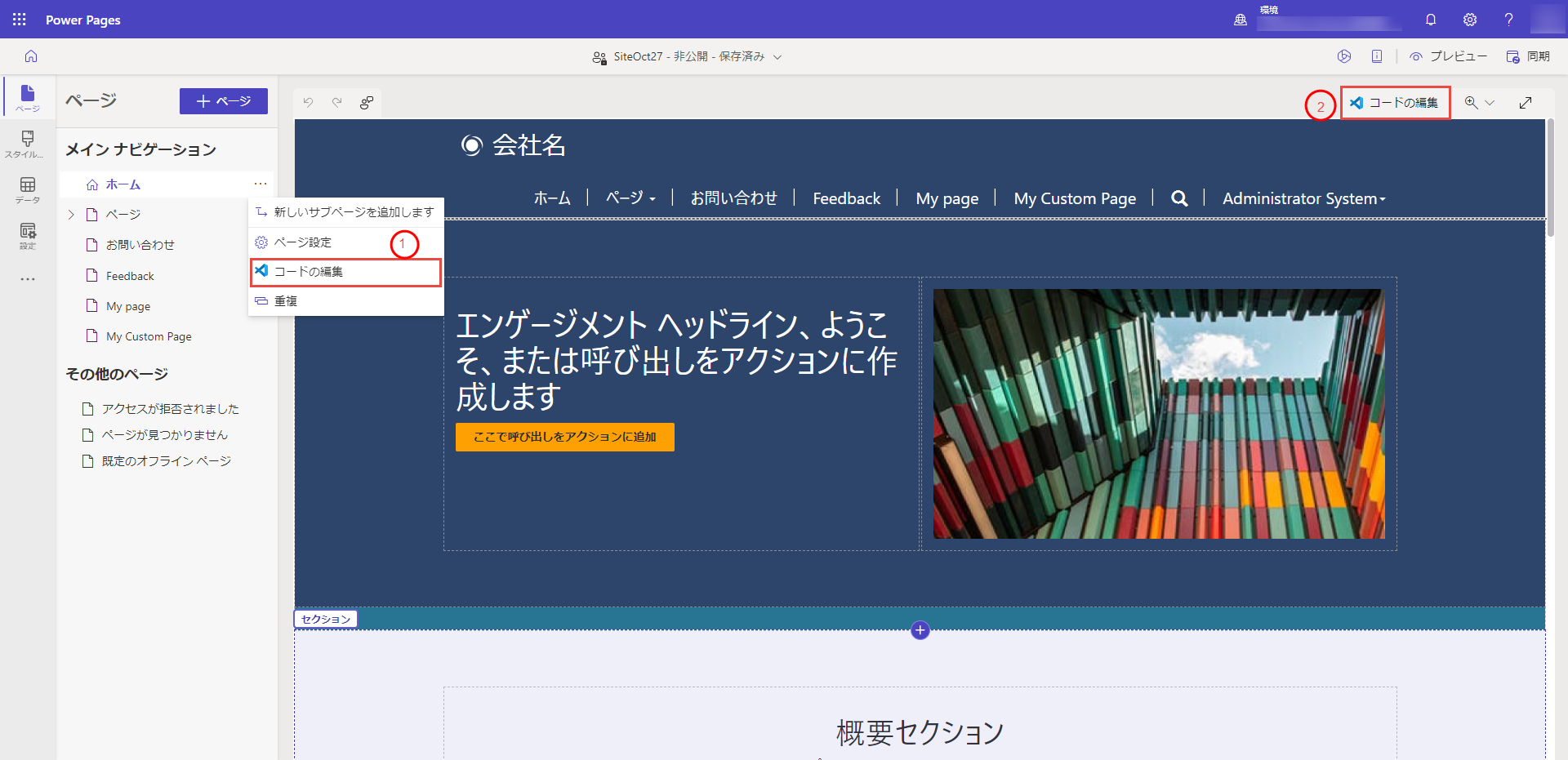Image resolution: width=1568 pixels, height=760 pixels.
Task: Click the environment icon in header
Action: pos(1240,20)
